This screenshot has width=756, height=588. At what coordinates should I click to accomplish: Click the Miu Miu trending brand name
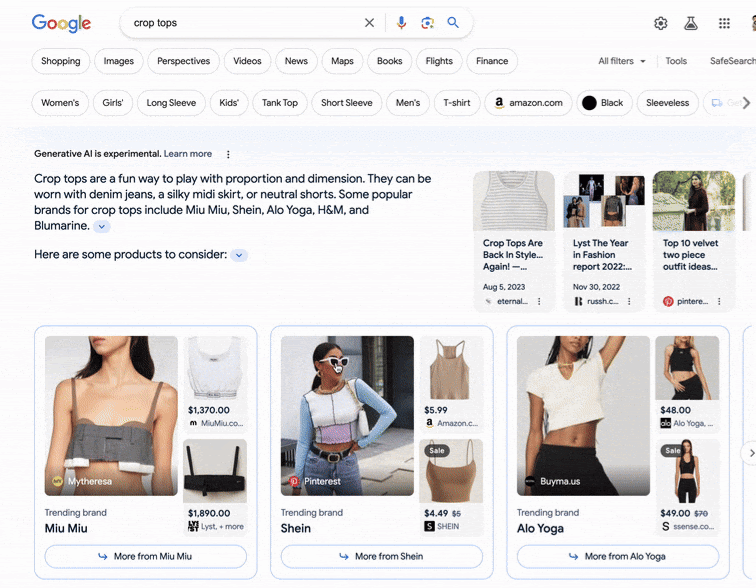click(x=66, y=528)
